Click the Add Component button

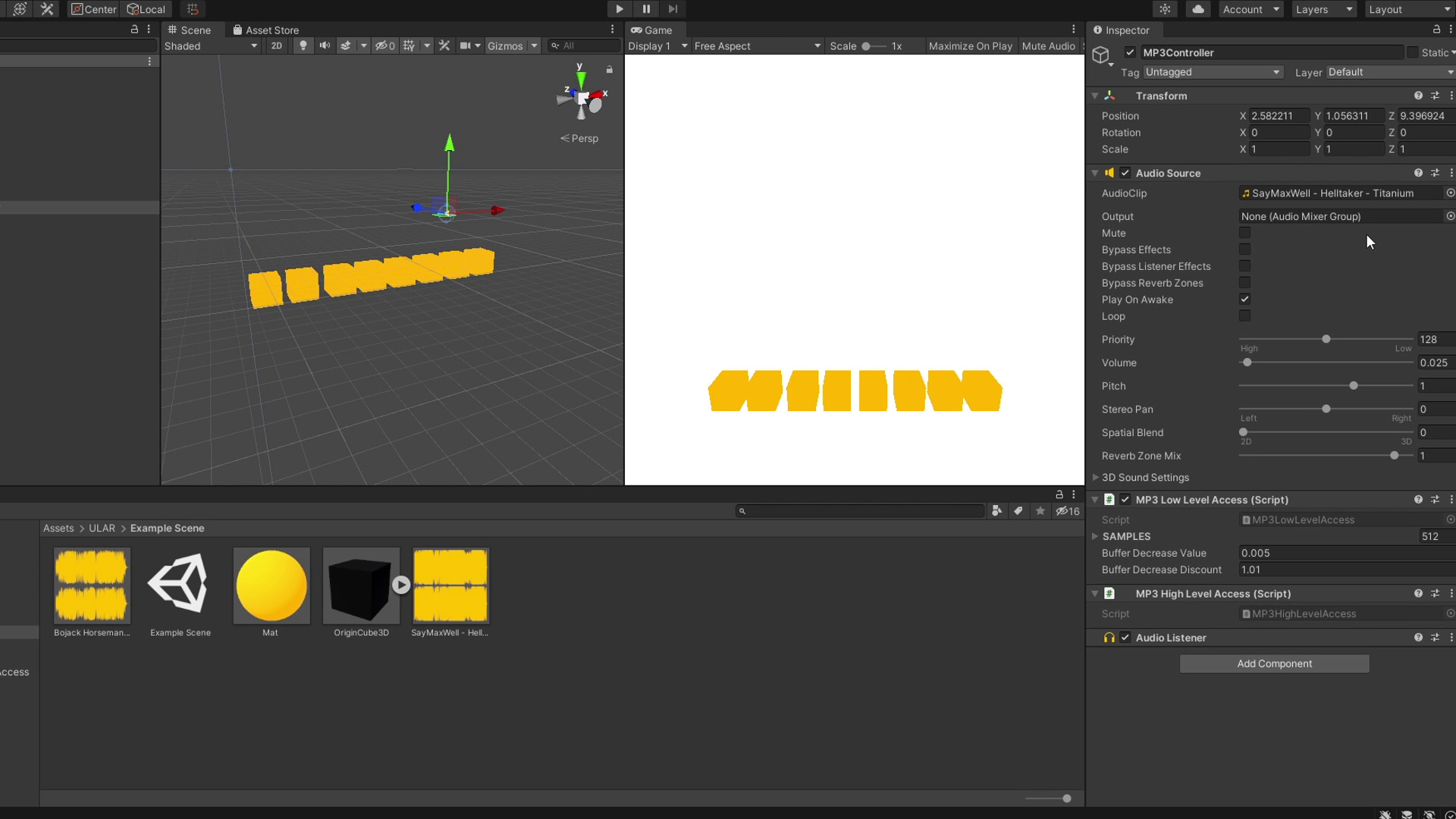(1274, 663)
